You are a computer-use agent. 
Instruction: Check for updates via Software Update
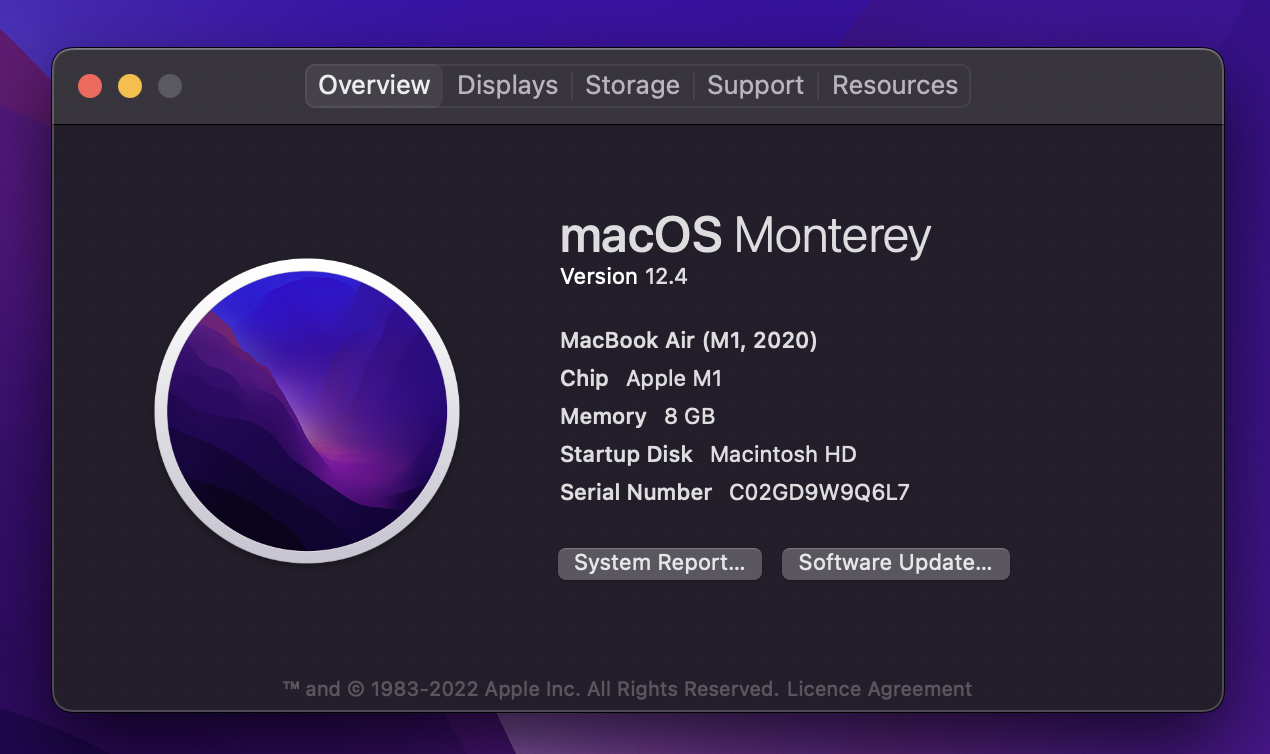[895, 563]
